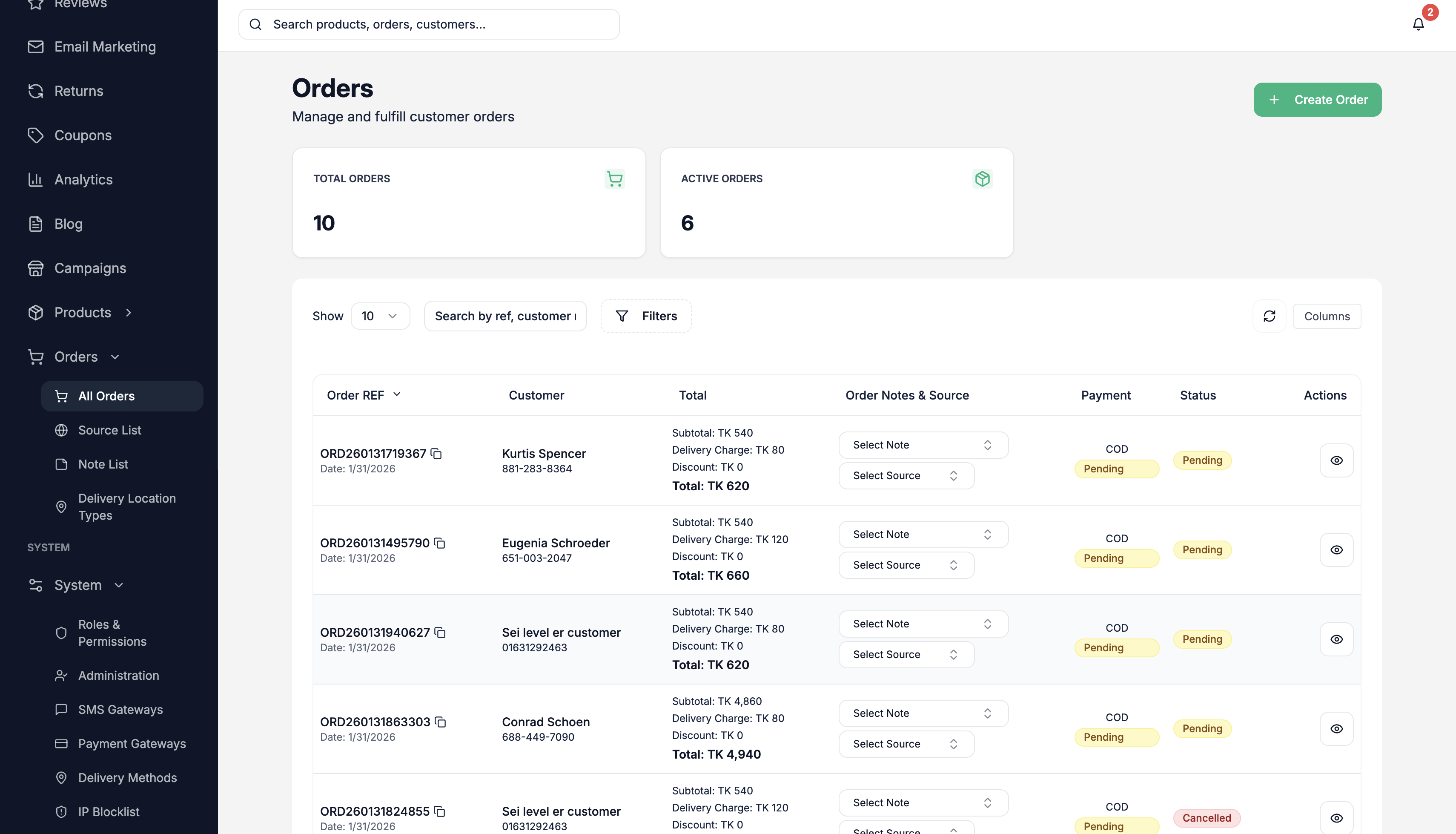View Eugenia Schroeder's order with eye icon

tap(1336, 550)
